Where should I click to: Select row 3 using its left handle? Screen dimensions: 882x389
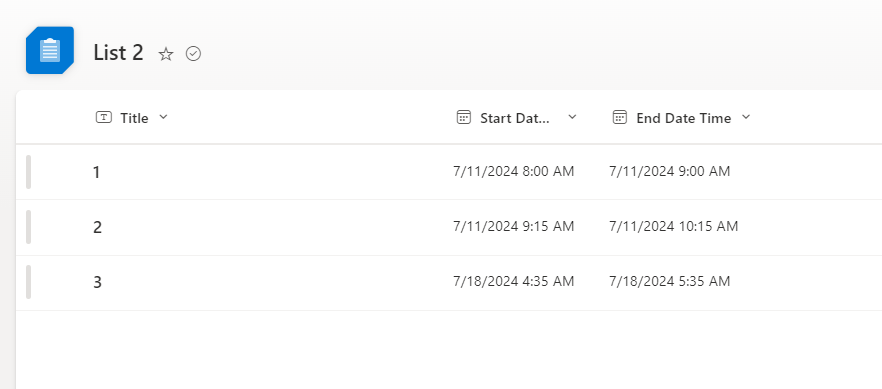tap(29, 282)
